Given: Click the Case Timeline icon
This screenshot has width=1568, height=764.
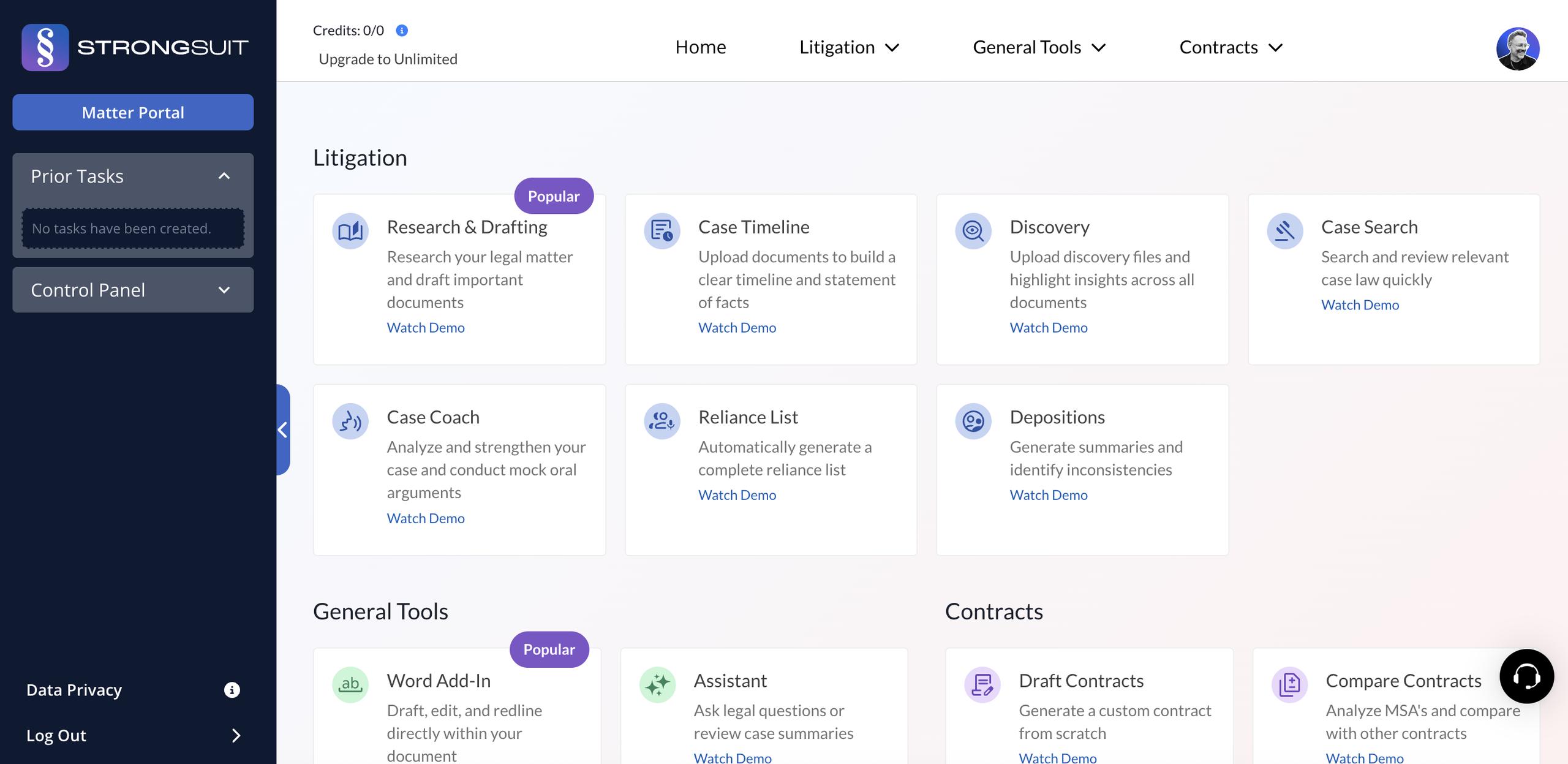Looking at the screenshot, I should tap(661, 231).
